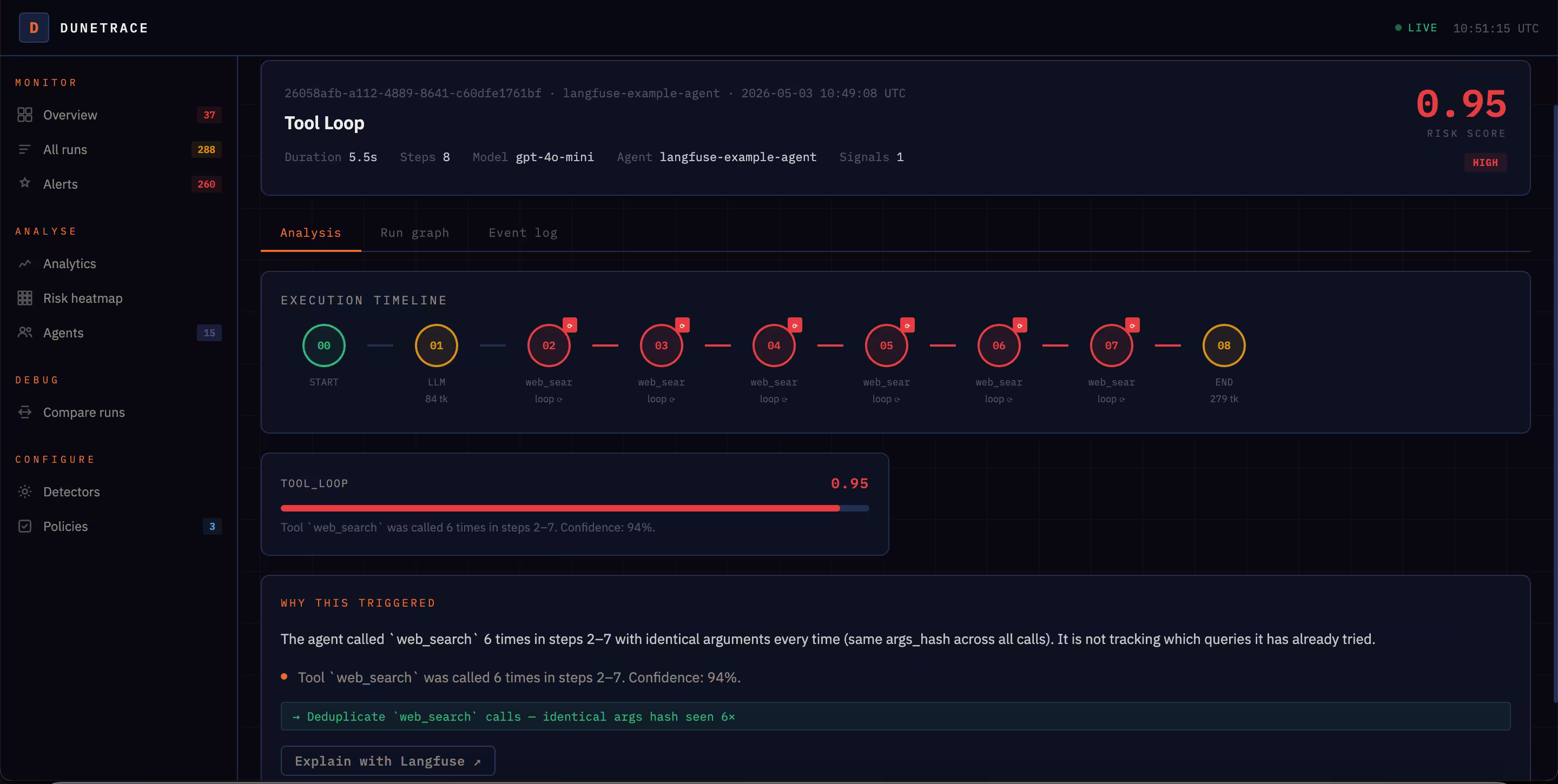Image resolution: width=1558 pixels, height=784 pixels.
Task: Click the Overview count badge 37
Action: coord(209,115)
